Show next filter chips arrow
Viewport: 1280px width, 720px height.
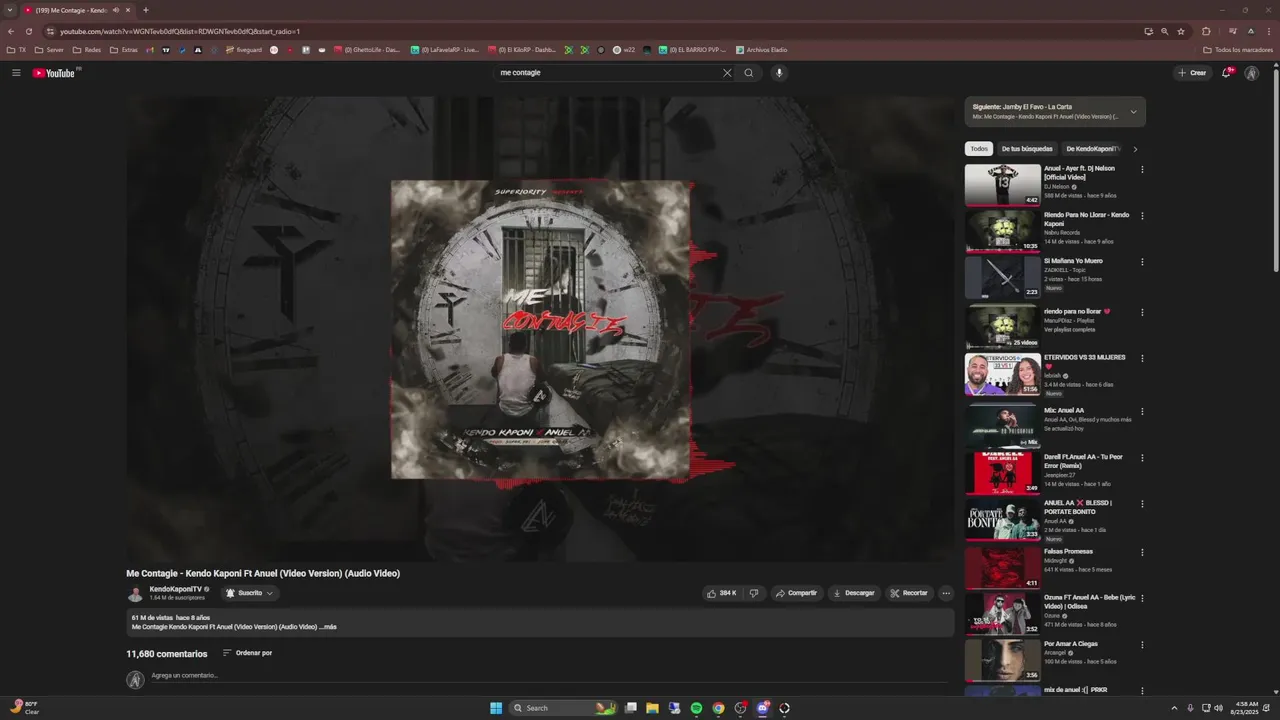(x=1135, y=149)
